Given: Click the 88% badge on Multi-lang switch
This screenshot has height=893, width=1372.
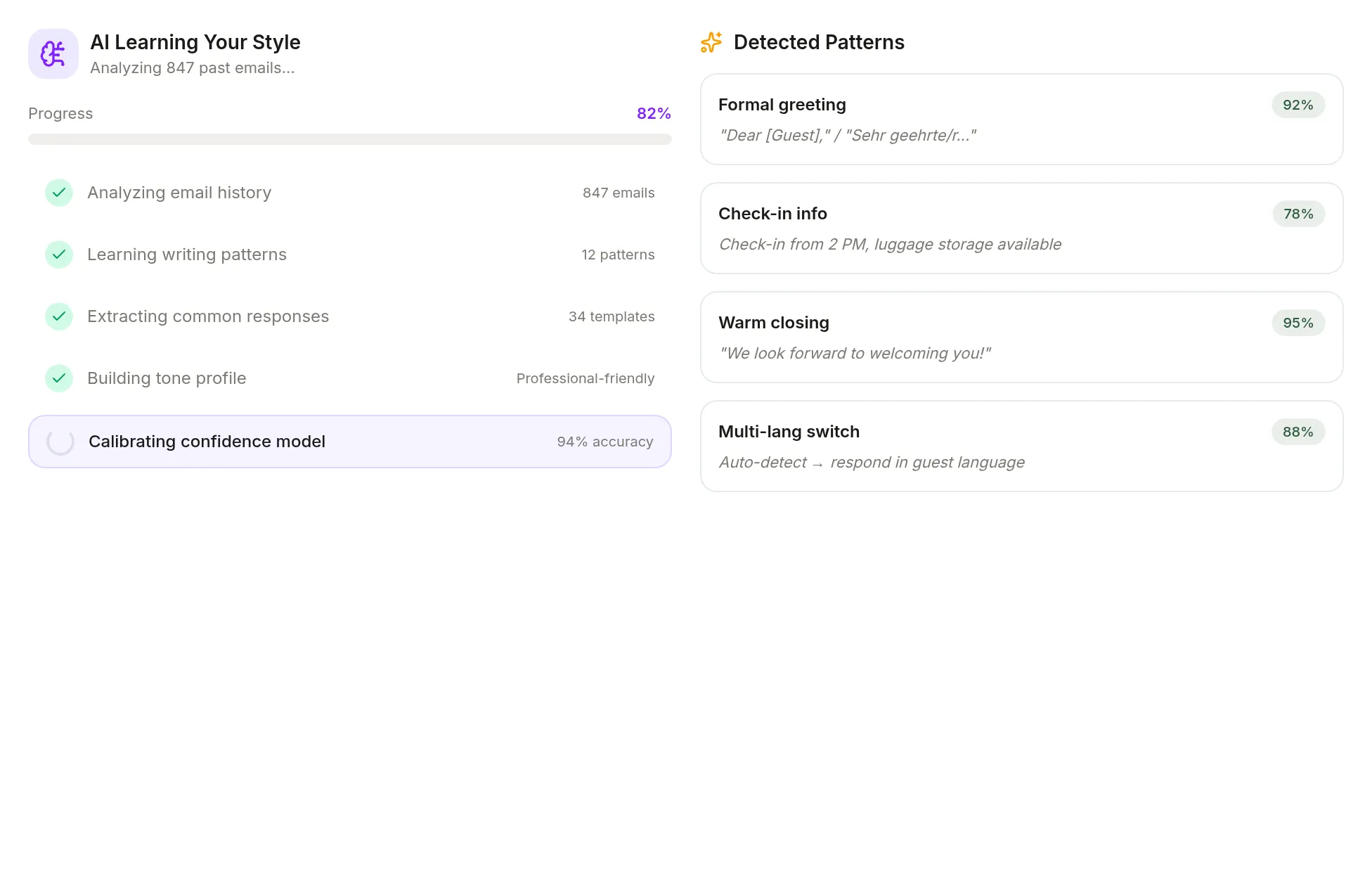Looking at the screenshot, I should point(1298,432).
